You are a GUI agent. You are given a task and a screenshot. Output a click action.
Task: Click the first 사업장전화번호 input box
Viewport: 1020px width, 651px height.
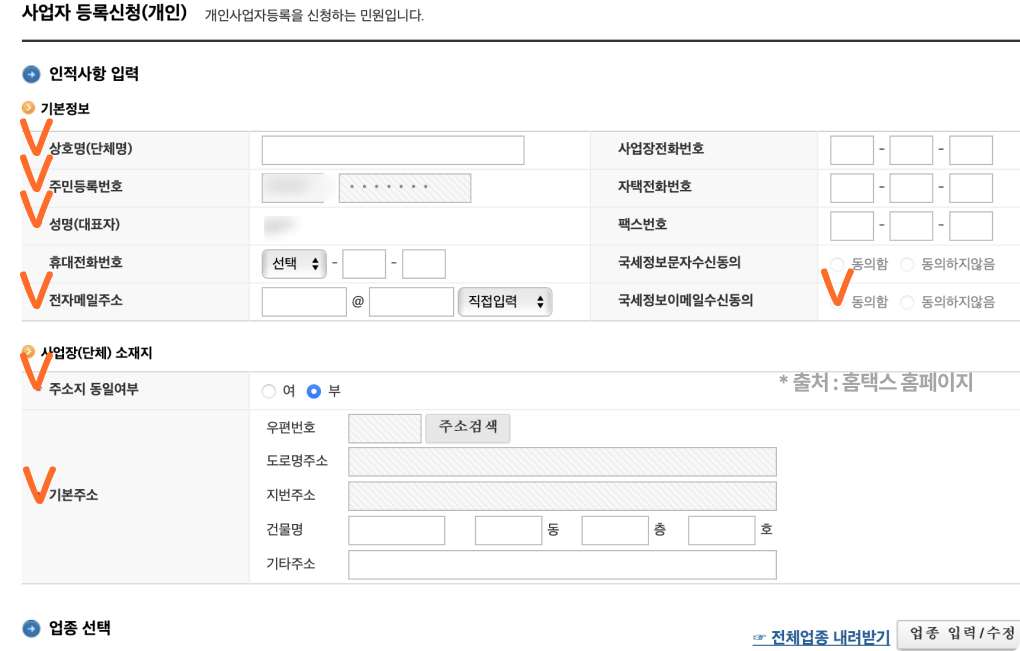(850, 149)
